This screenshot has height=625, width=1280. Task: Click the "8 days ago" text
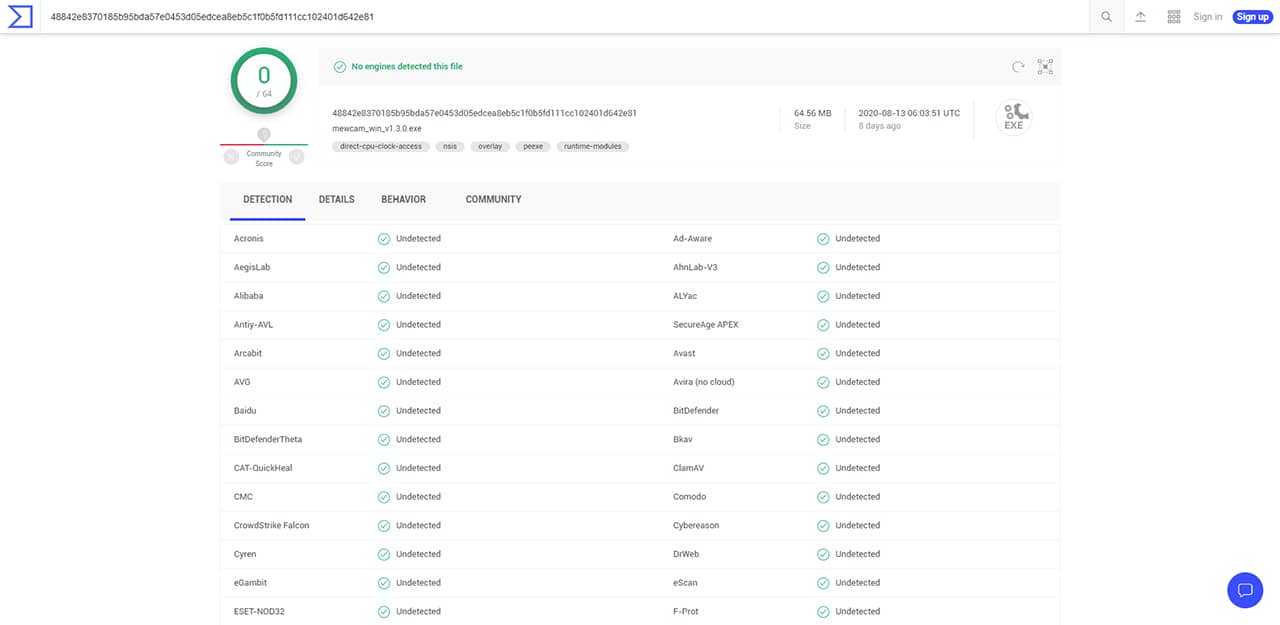click(x=879, y=126)
